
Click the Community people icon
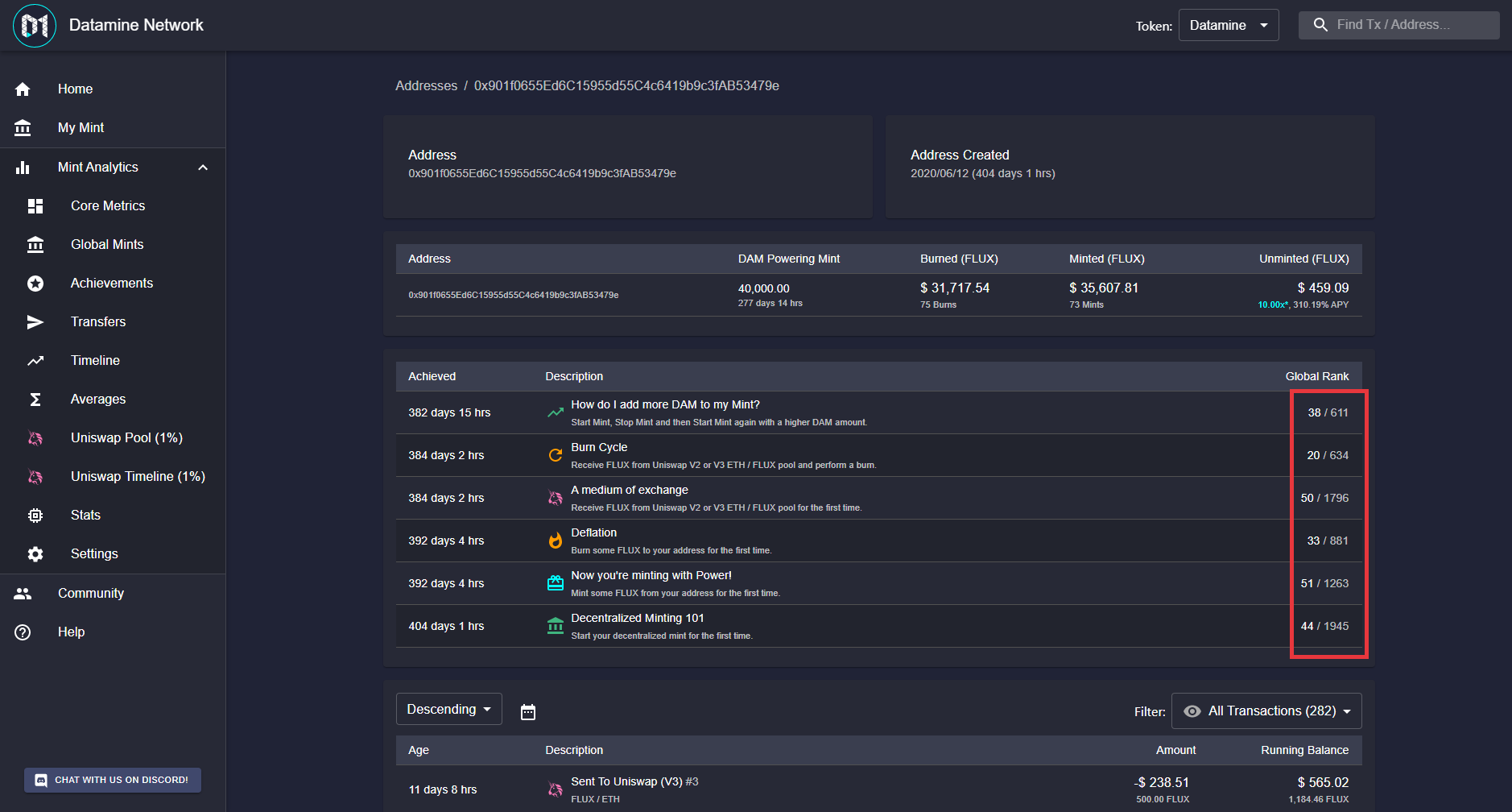pos(23,594)
